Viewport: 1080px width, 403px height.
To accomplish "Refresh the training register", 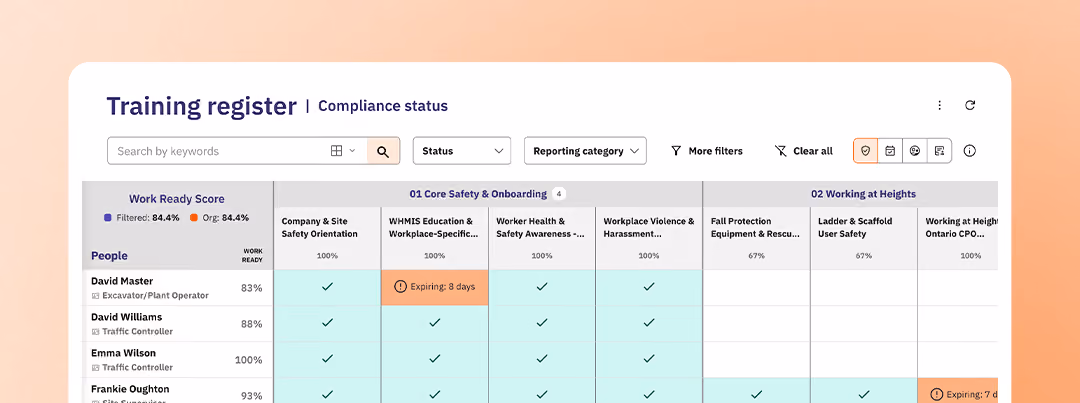I will click(970, 105).
